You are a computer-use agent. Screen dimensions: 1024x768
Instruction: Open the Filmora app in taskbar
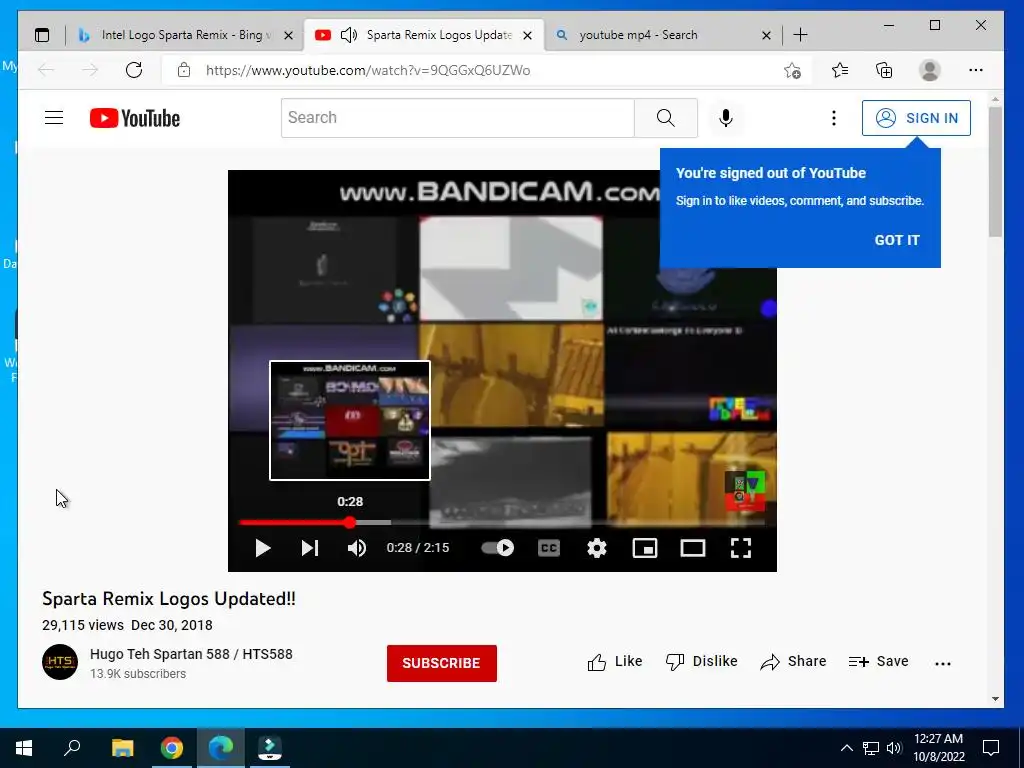[270, 748]
